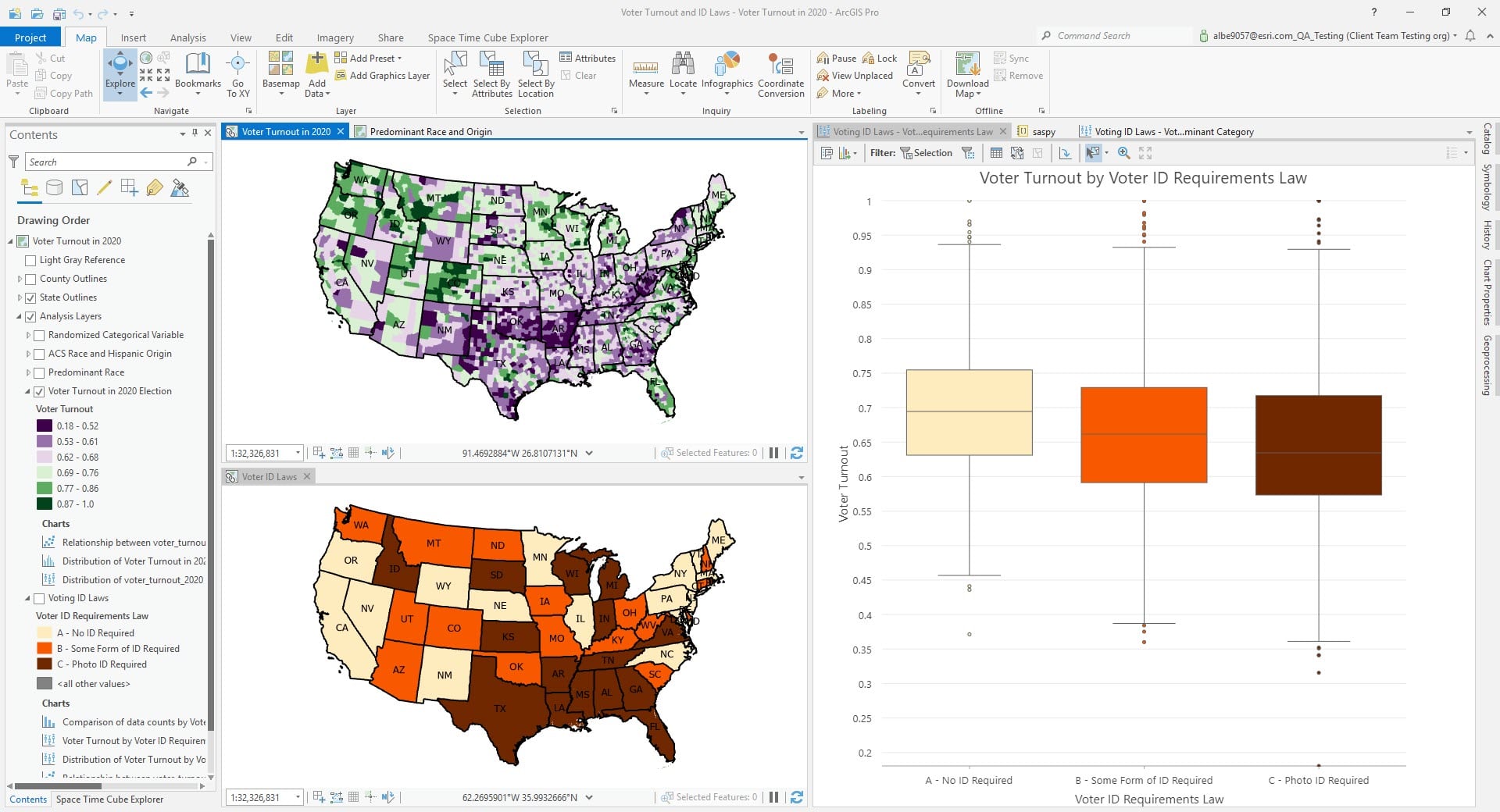
Task: Click the List By Data Source icon
Action: click(54, 187)
